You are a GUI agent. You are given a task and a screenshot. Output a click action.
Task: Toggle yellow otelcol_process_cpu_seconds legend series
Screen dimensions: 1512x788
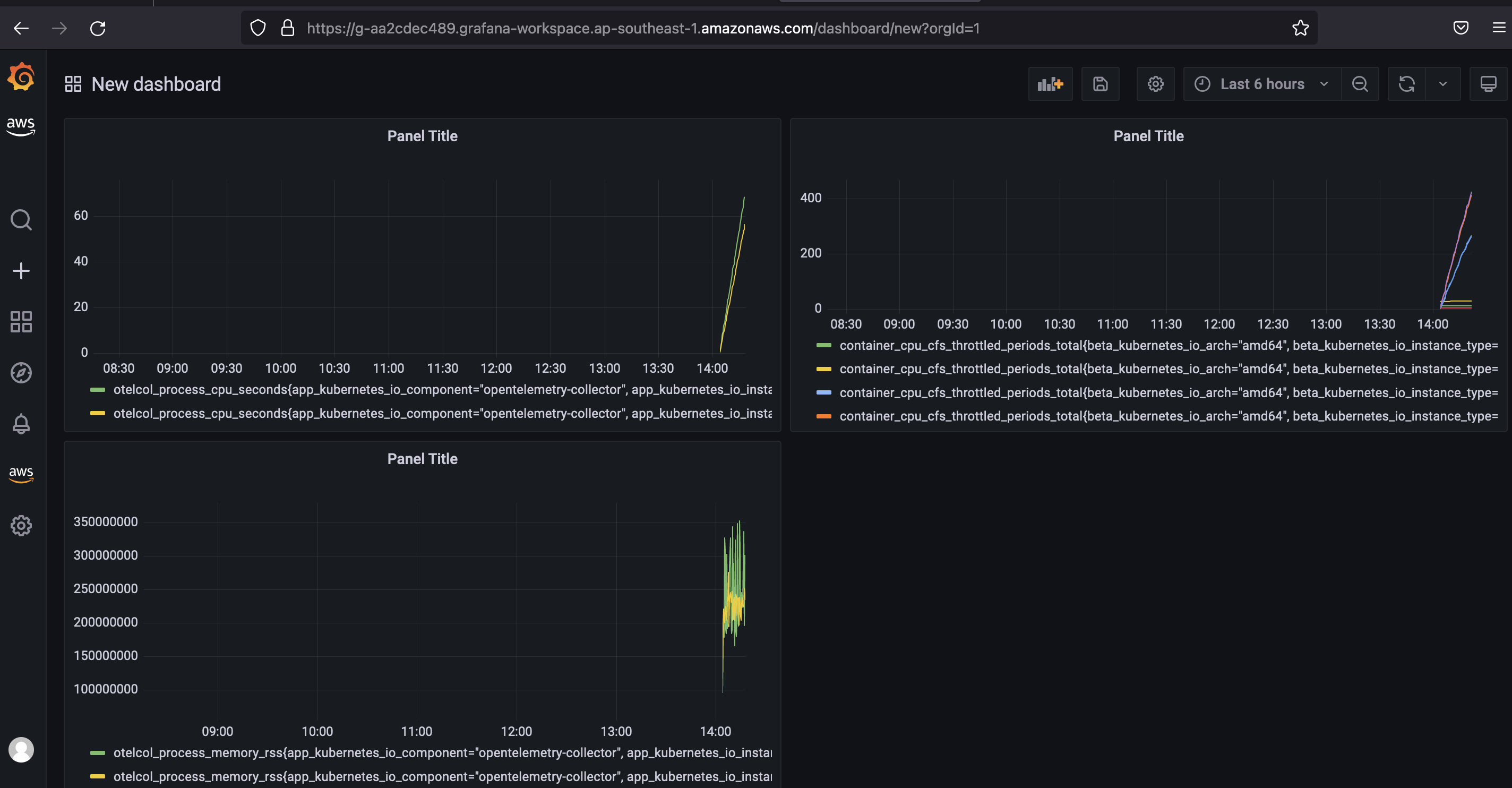click(443, 413)
